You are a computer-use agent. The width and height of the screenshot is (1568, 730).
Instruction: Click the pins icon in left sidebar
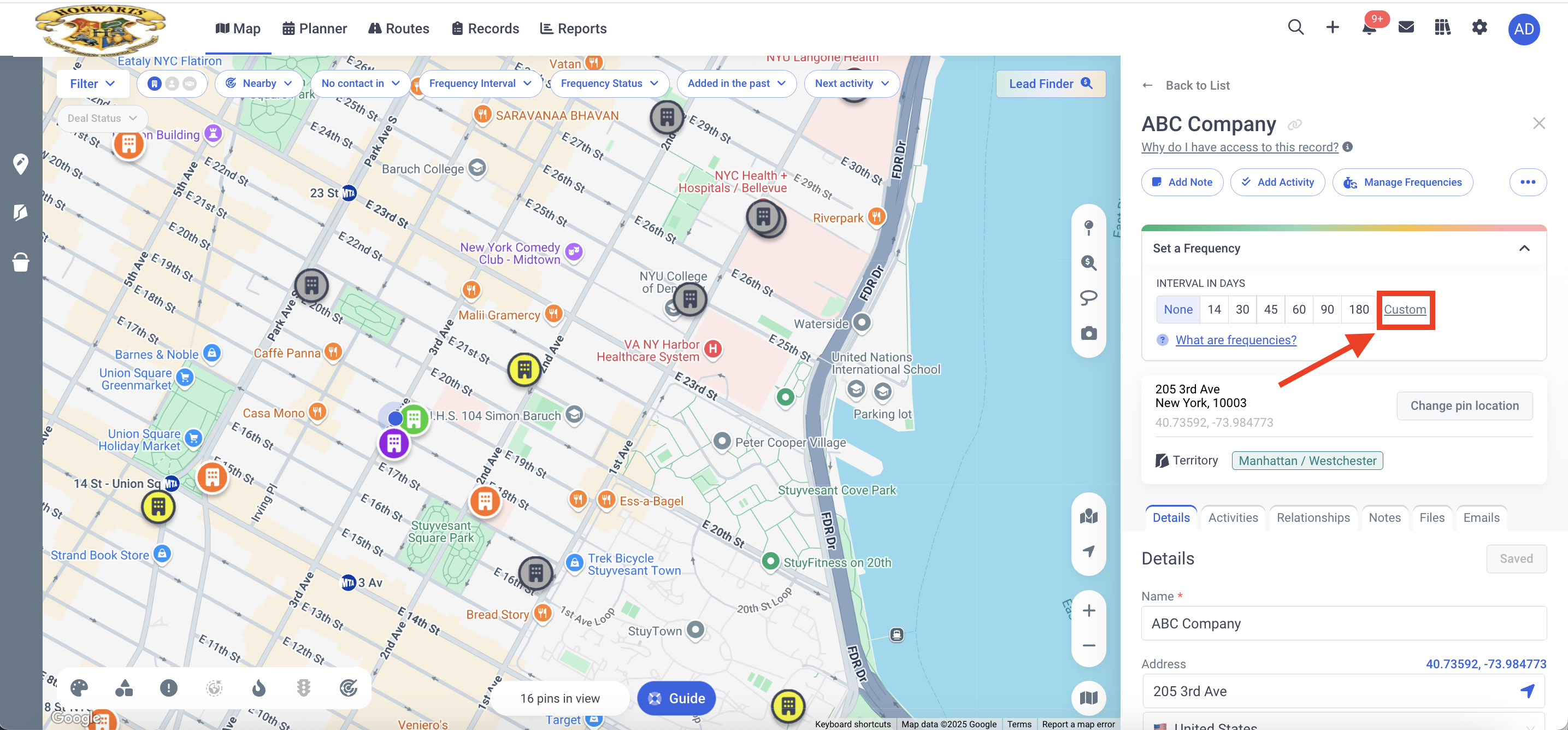pos(21,163)
